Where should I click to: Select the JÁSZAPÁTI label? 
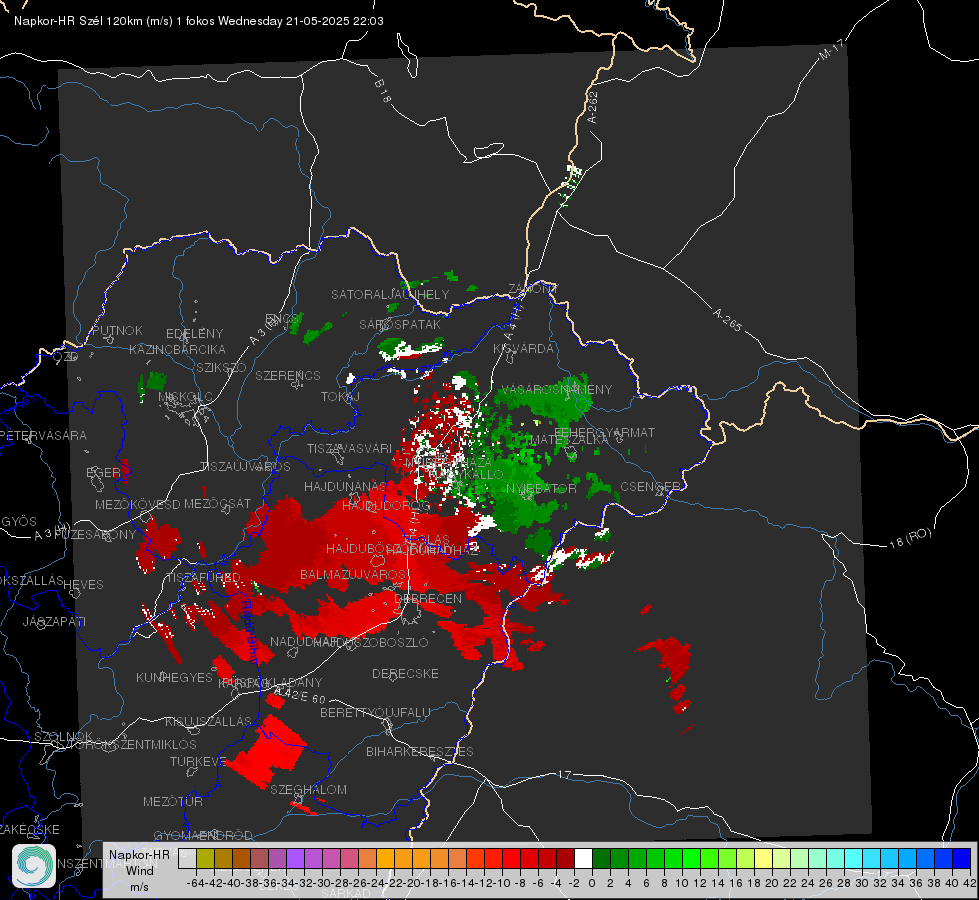[54, 621]
